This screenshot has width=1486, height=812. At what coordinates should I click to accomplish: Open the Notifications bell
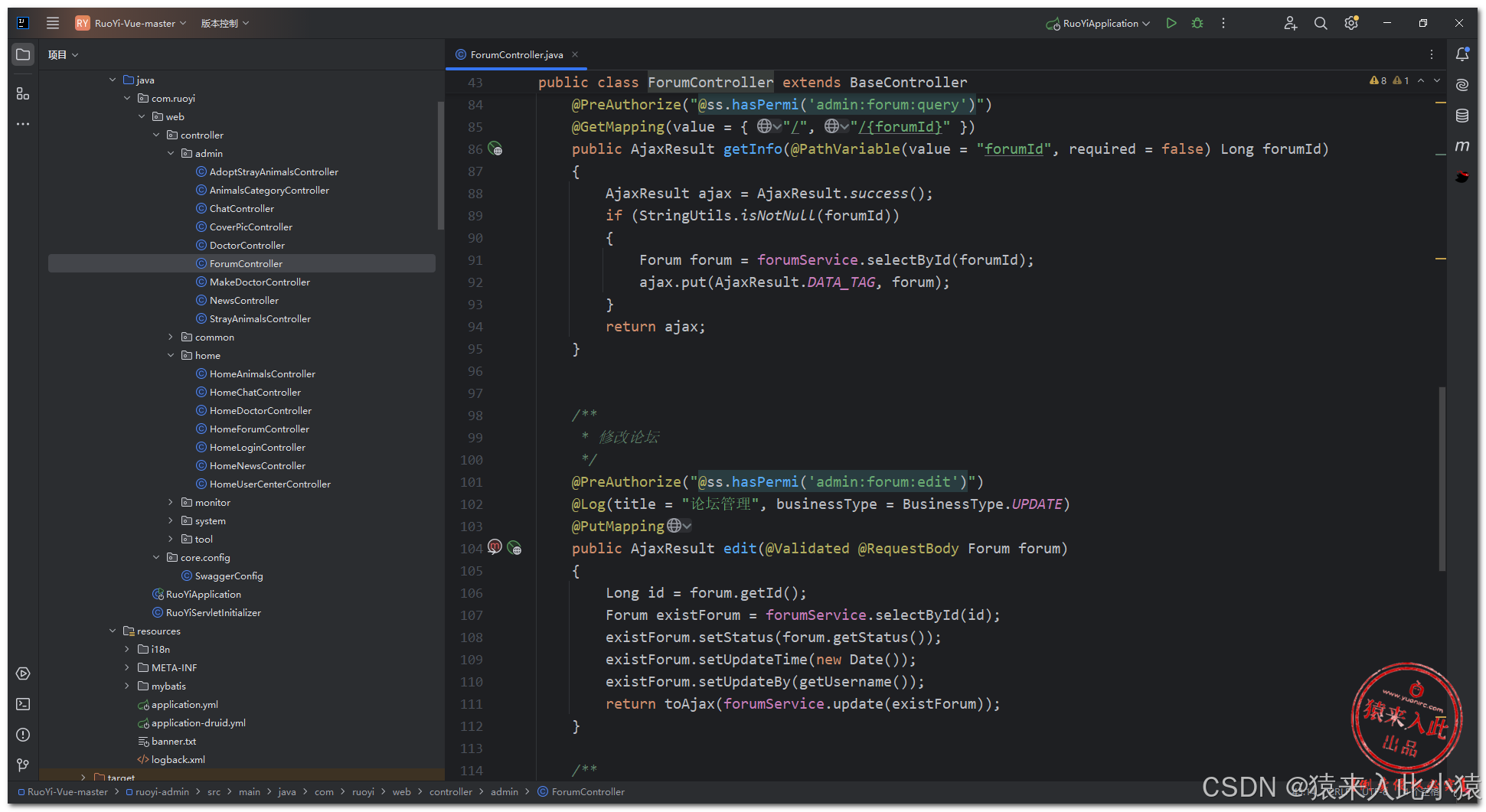(1462, 54)
